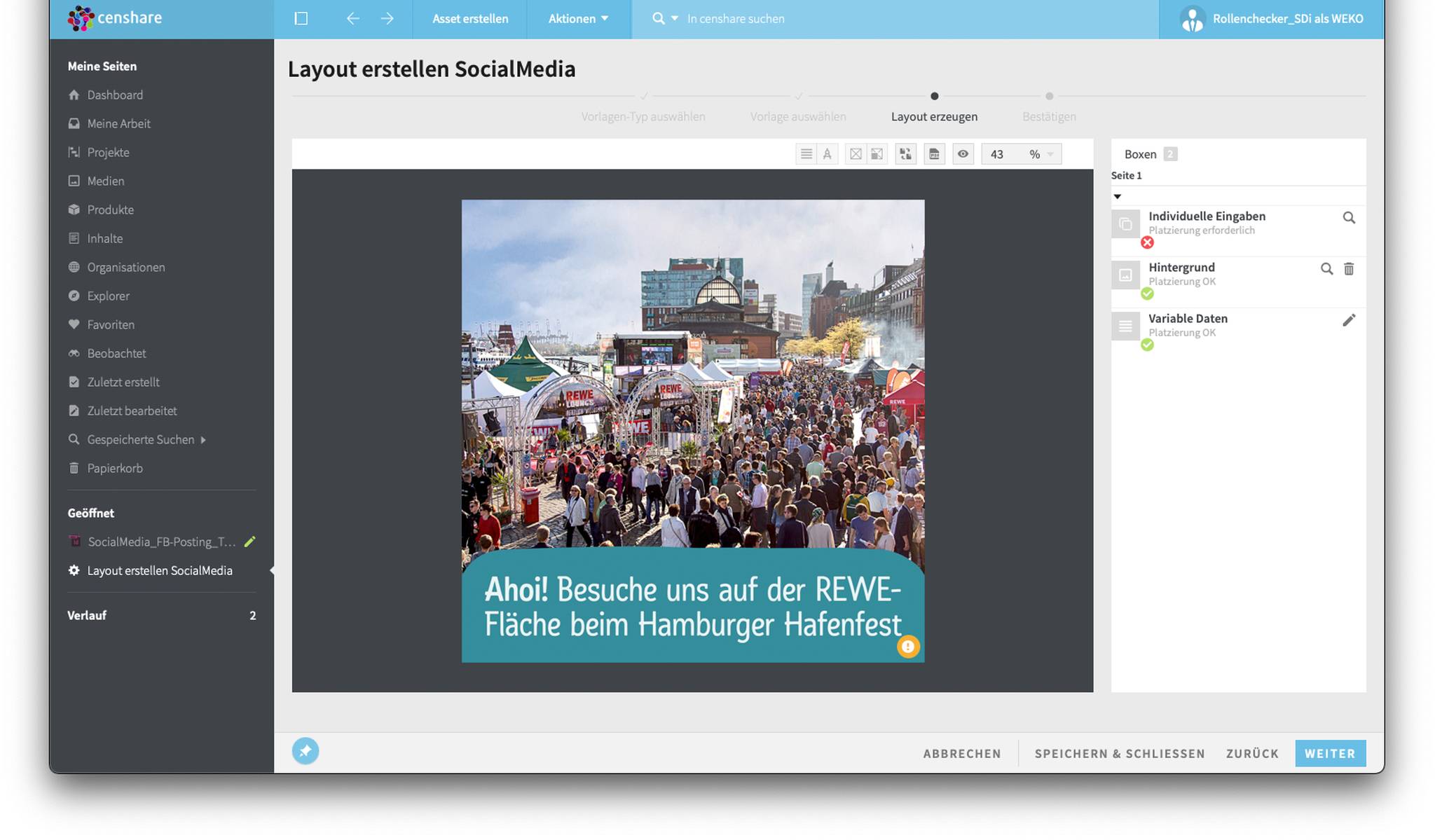Select the Hintergrund box row
The image size is (1435, 840).
coord(1238,282)
